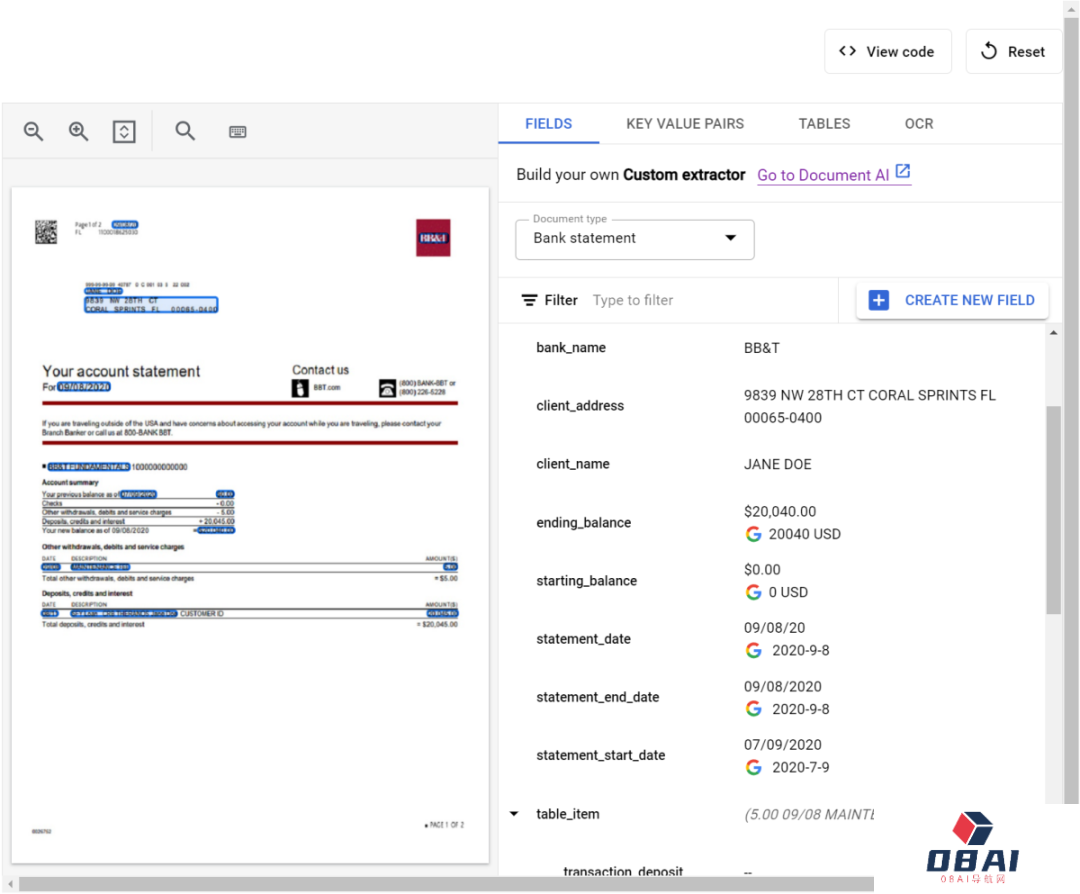Click the fit-to-page icon

pos(124,132)
